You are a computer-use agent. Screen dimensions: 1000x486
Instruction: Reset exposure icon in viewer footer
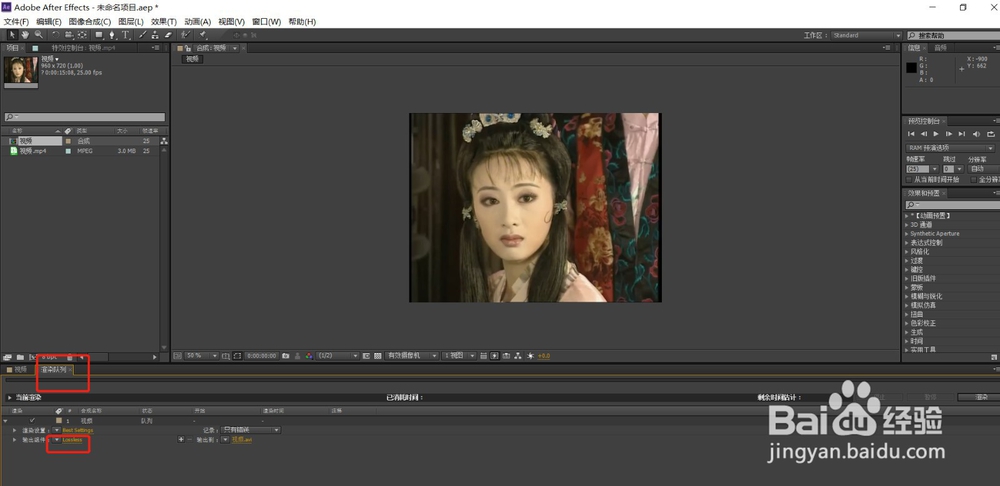(x=530, y=356)
